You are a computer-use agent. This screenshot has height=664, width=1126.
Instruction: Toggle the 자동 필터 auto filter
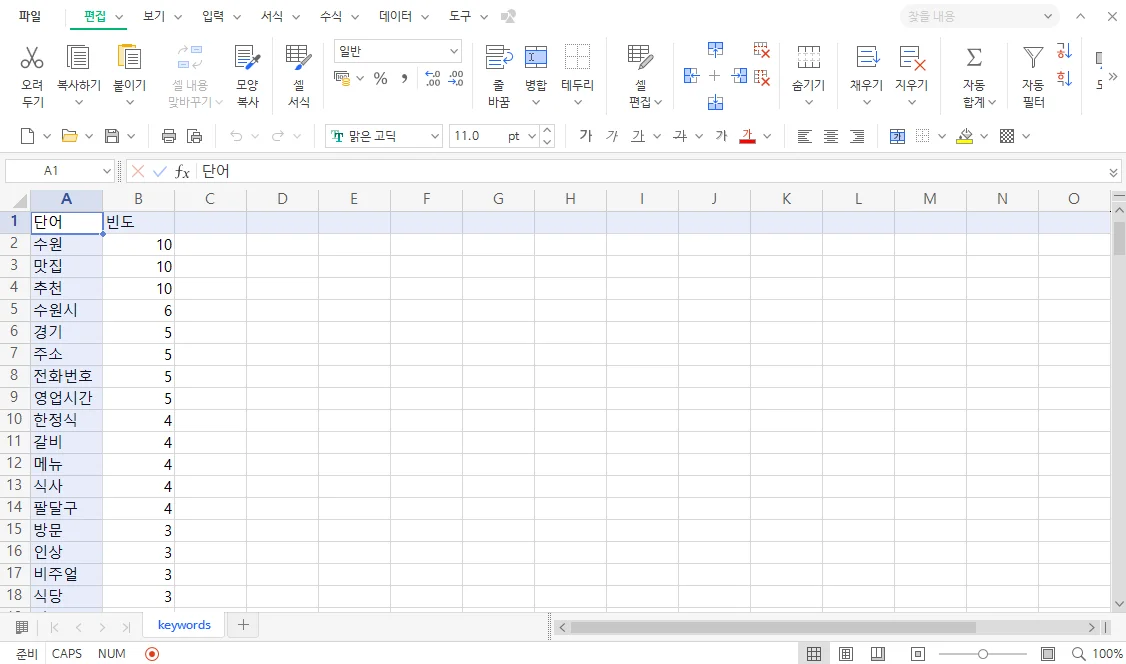coord(1033,75)
